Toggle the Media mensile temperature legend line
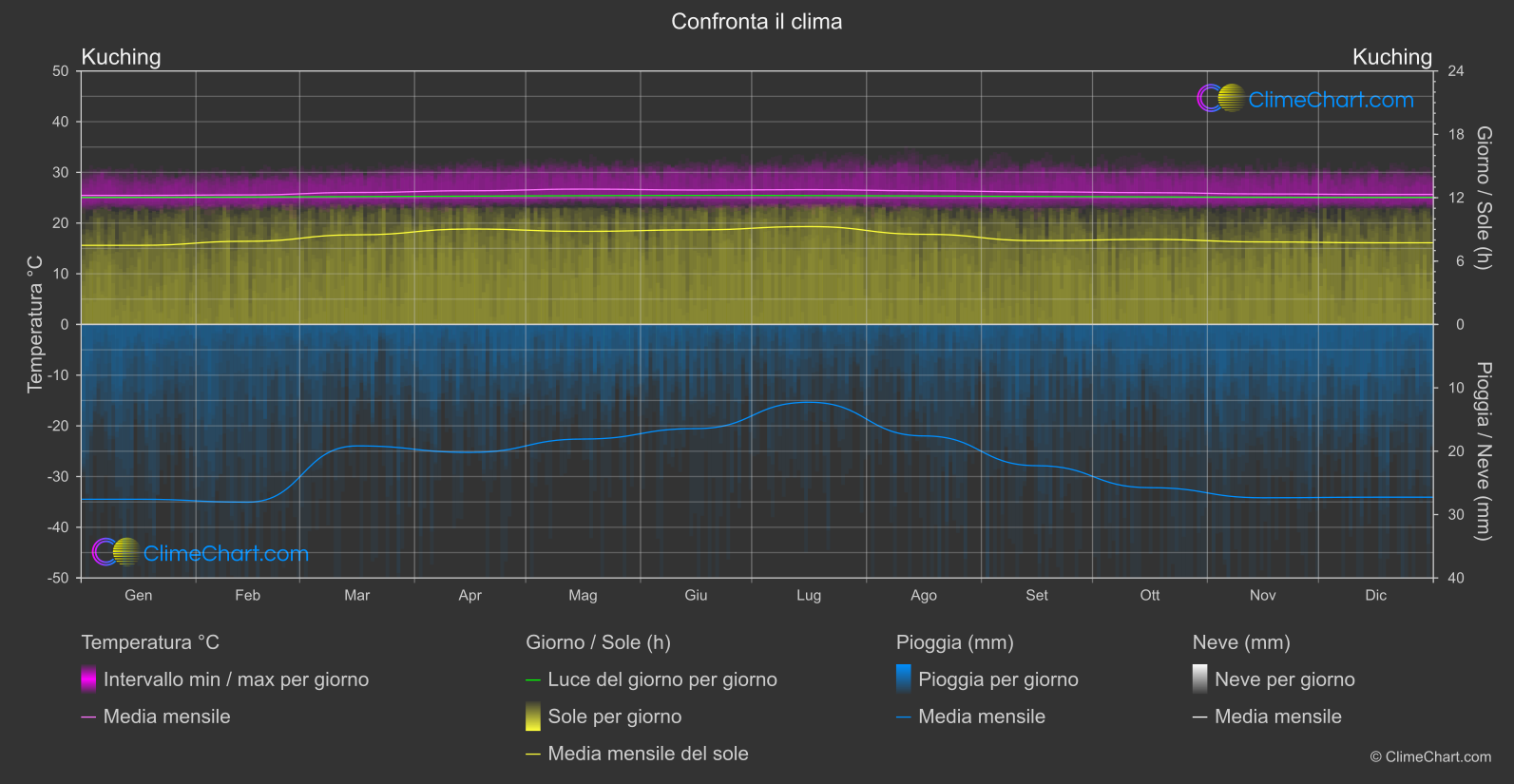The width and height of the screenshot is (1514, 784). (156, 717)
